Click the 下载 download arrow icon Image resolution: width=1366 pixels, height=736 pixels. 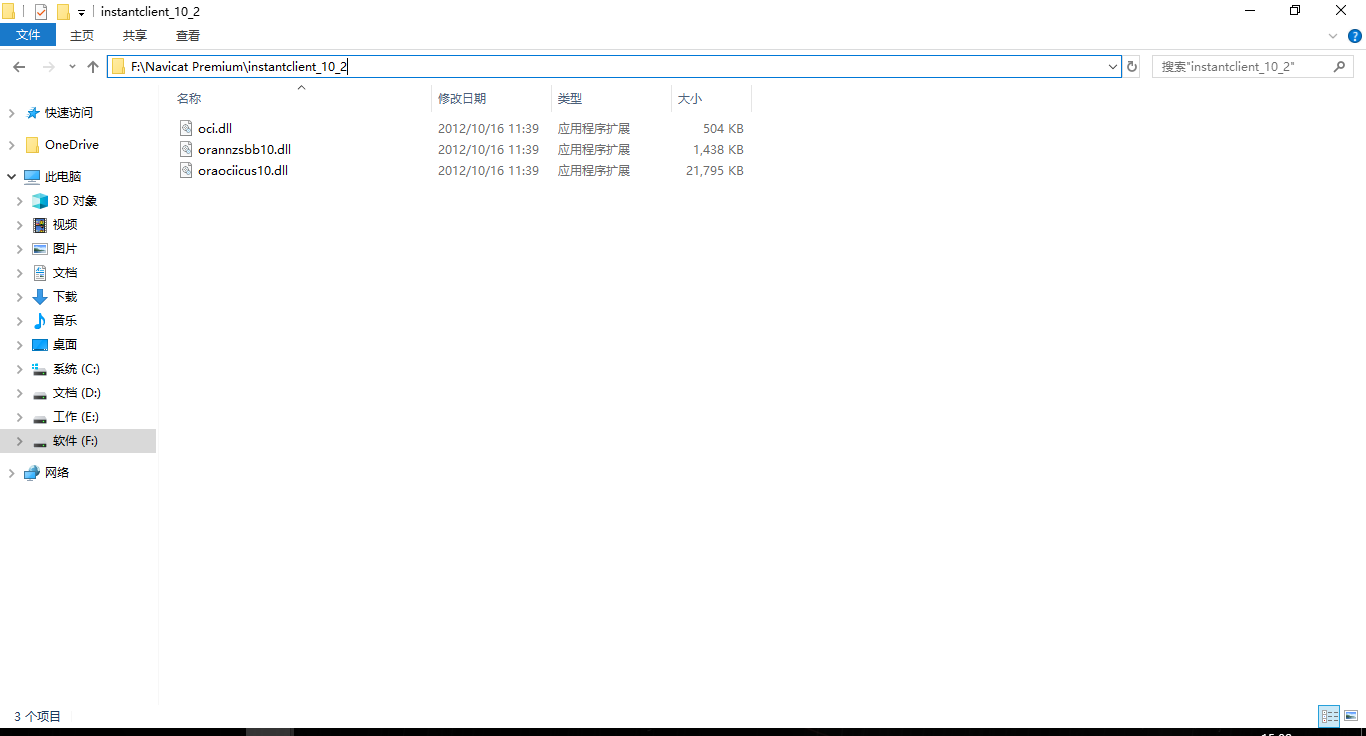pos(40,297)
